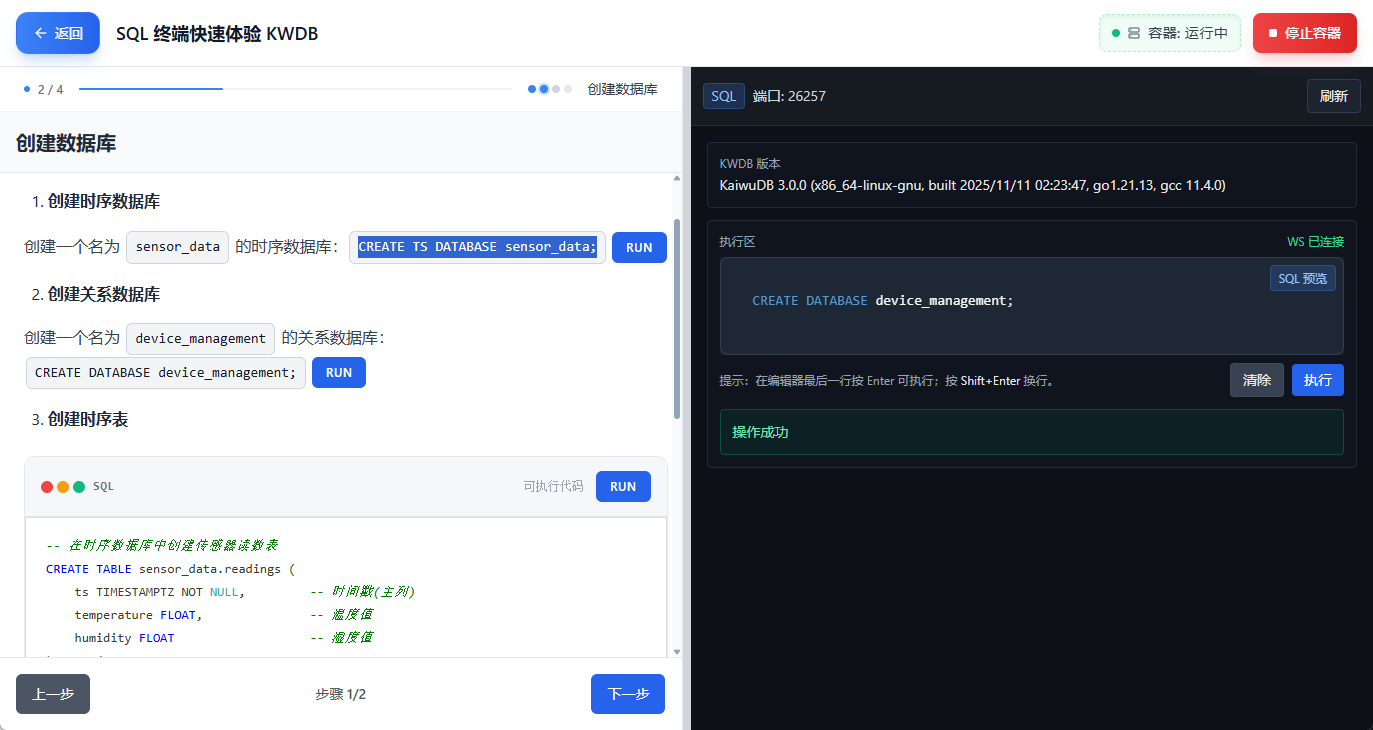Click the 端口: 26257 label
Screen dimensions: 1373x730
coord(789,96)
